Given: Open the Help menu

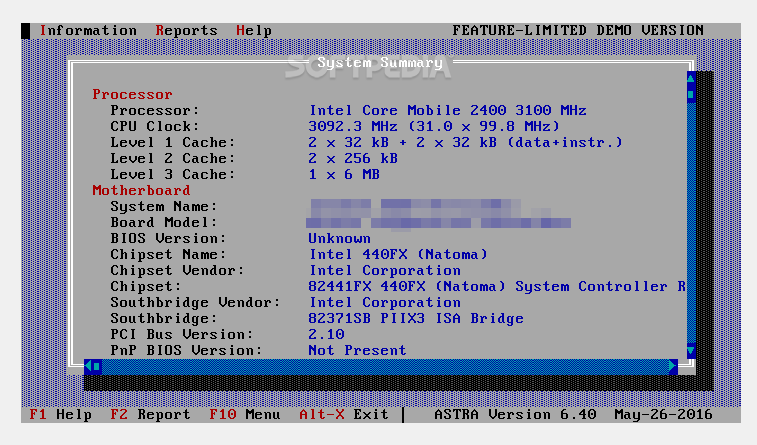Looking at the screenshot, I should point(254,30).
